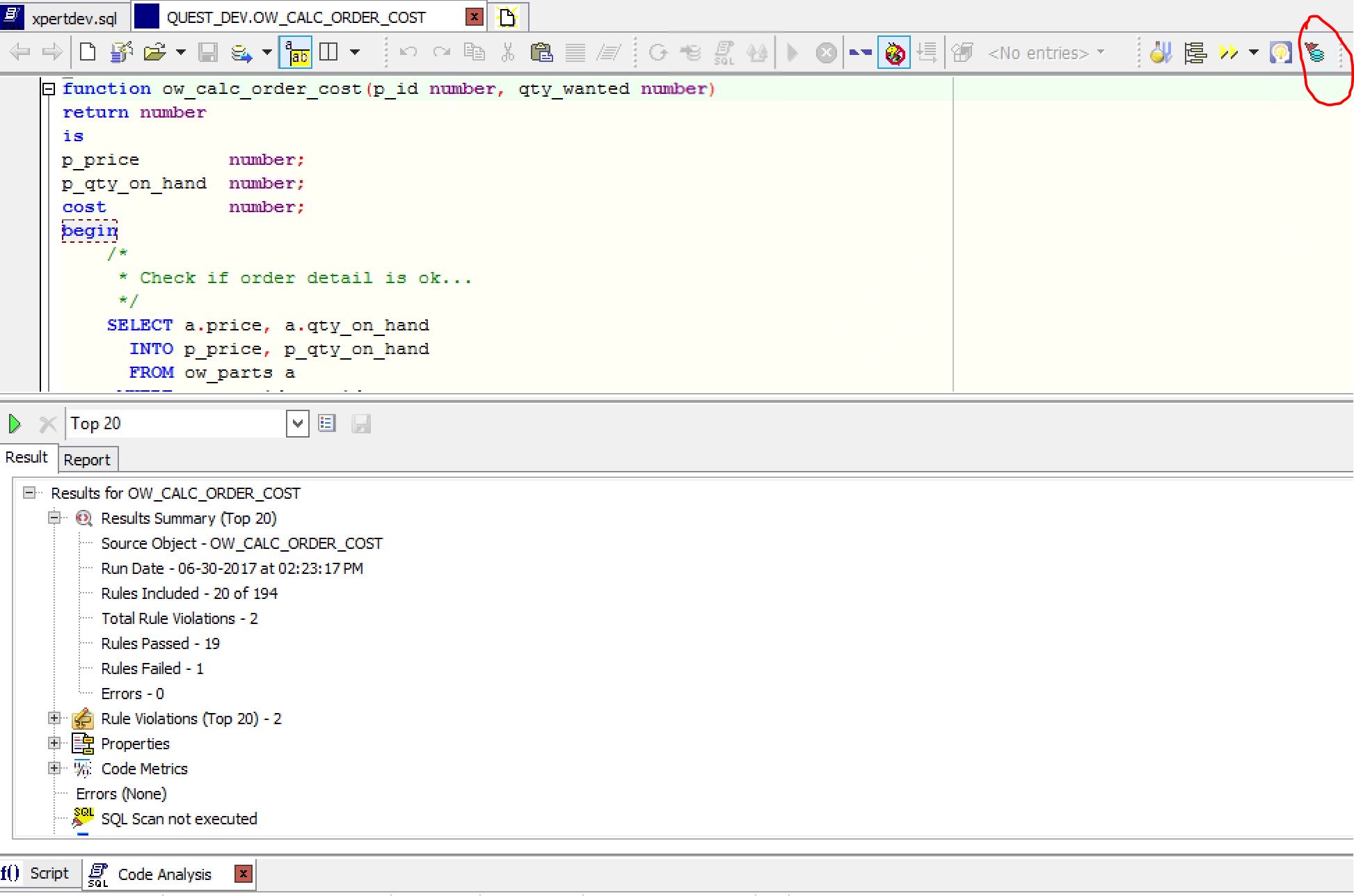
Task: Click the rule set list icon beside Top 20
Action: 327,423
